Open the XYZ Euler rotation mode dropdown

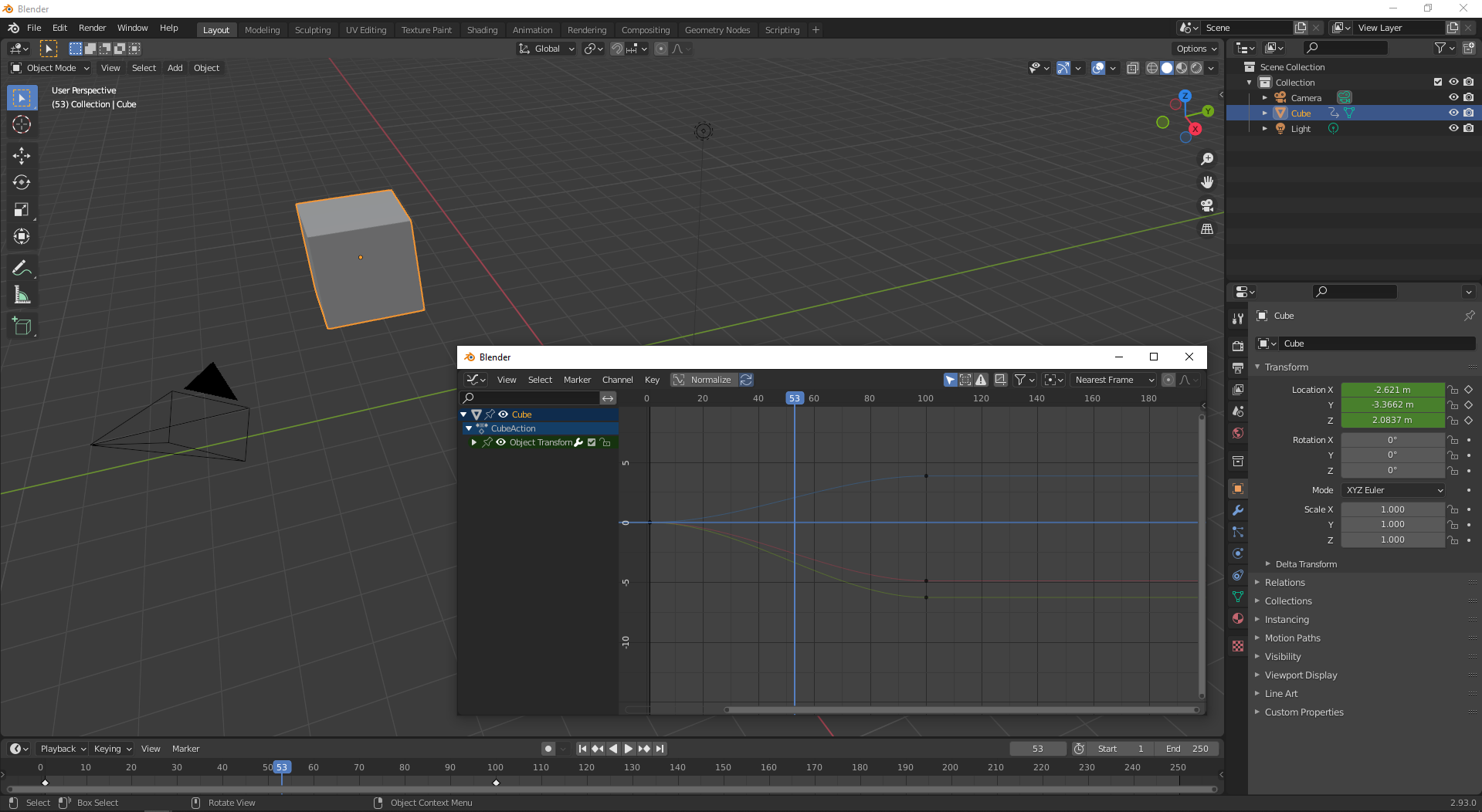pos(1393,490)
